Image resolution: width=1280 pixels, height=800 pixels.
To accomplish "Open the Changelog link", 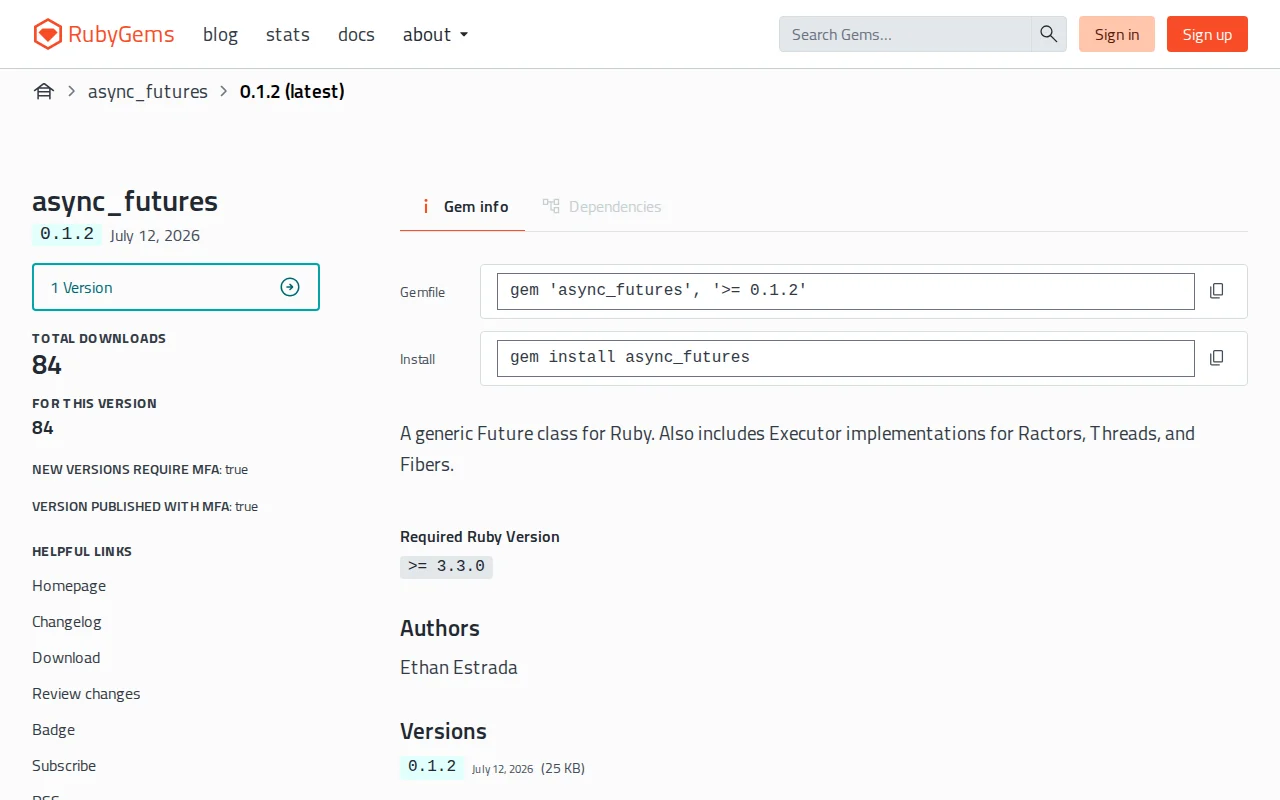I will [67, 622].
